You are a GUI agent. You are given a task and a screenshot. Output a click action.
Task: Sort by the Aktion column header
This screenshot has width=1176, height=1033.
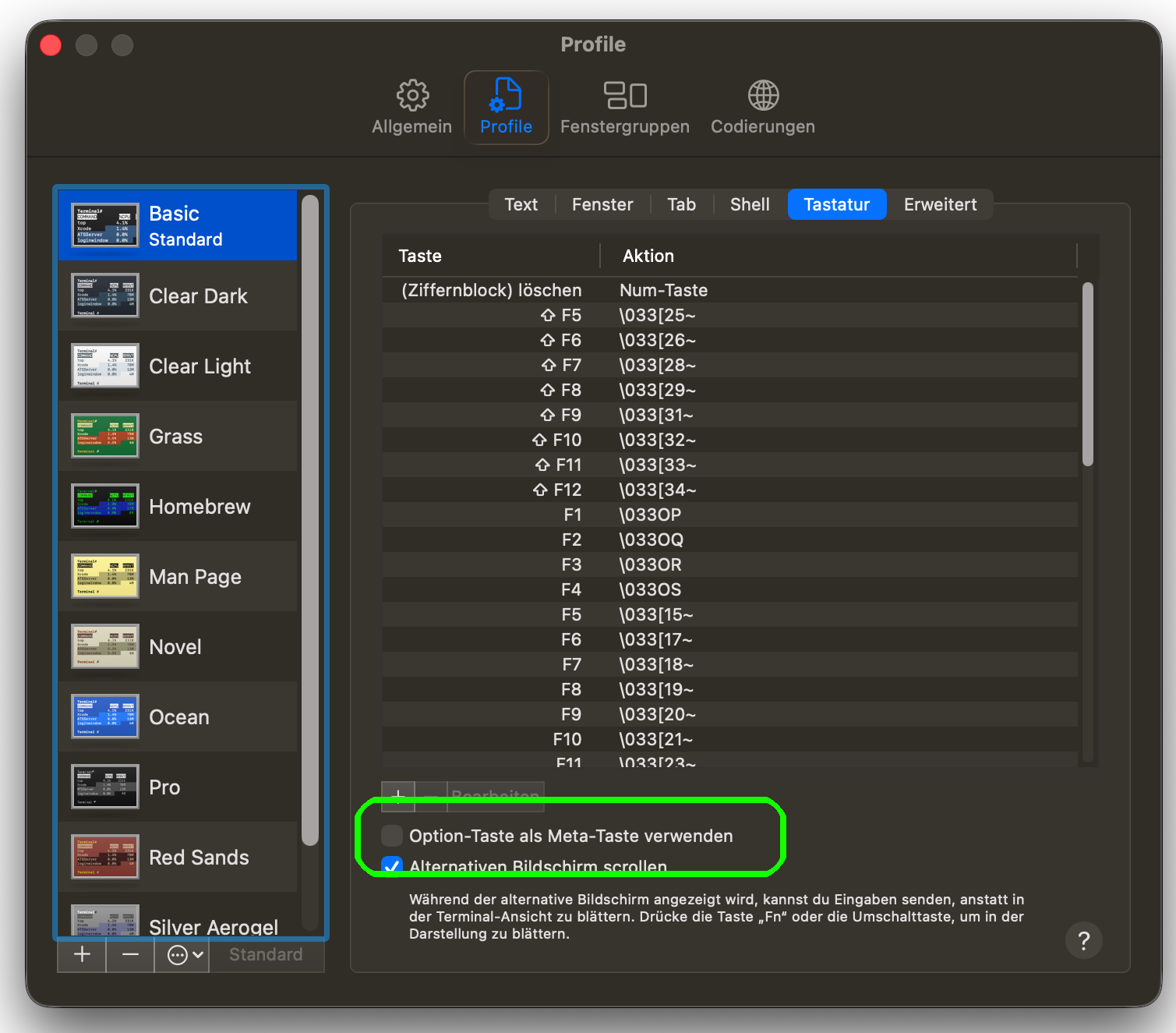tap(839, 256)
